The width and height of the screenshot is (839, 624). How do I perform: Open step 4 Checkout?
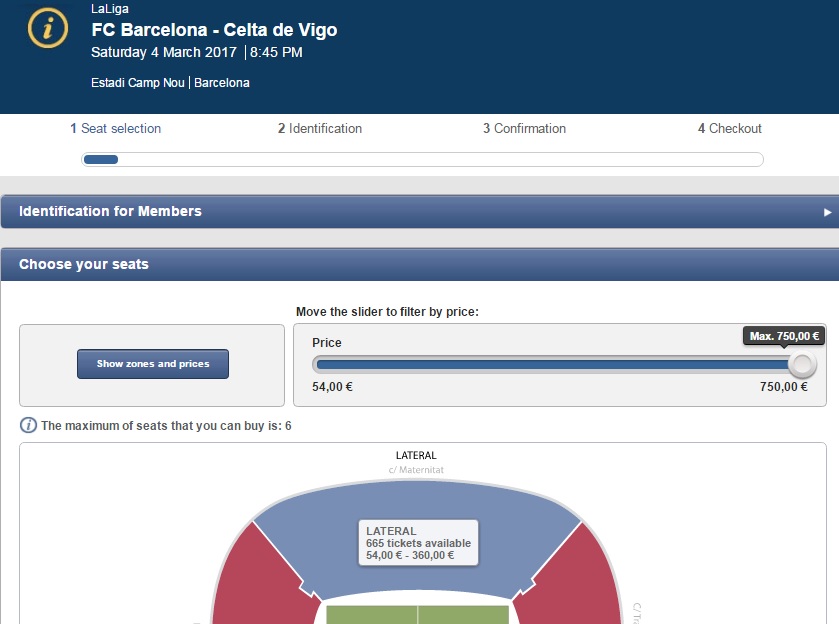tap(730, 129)
